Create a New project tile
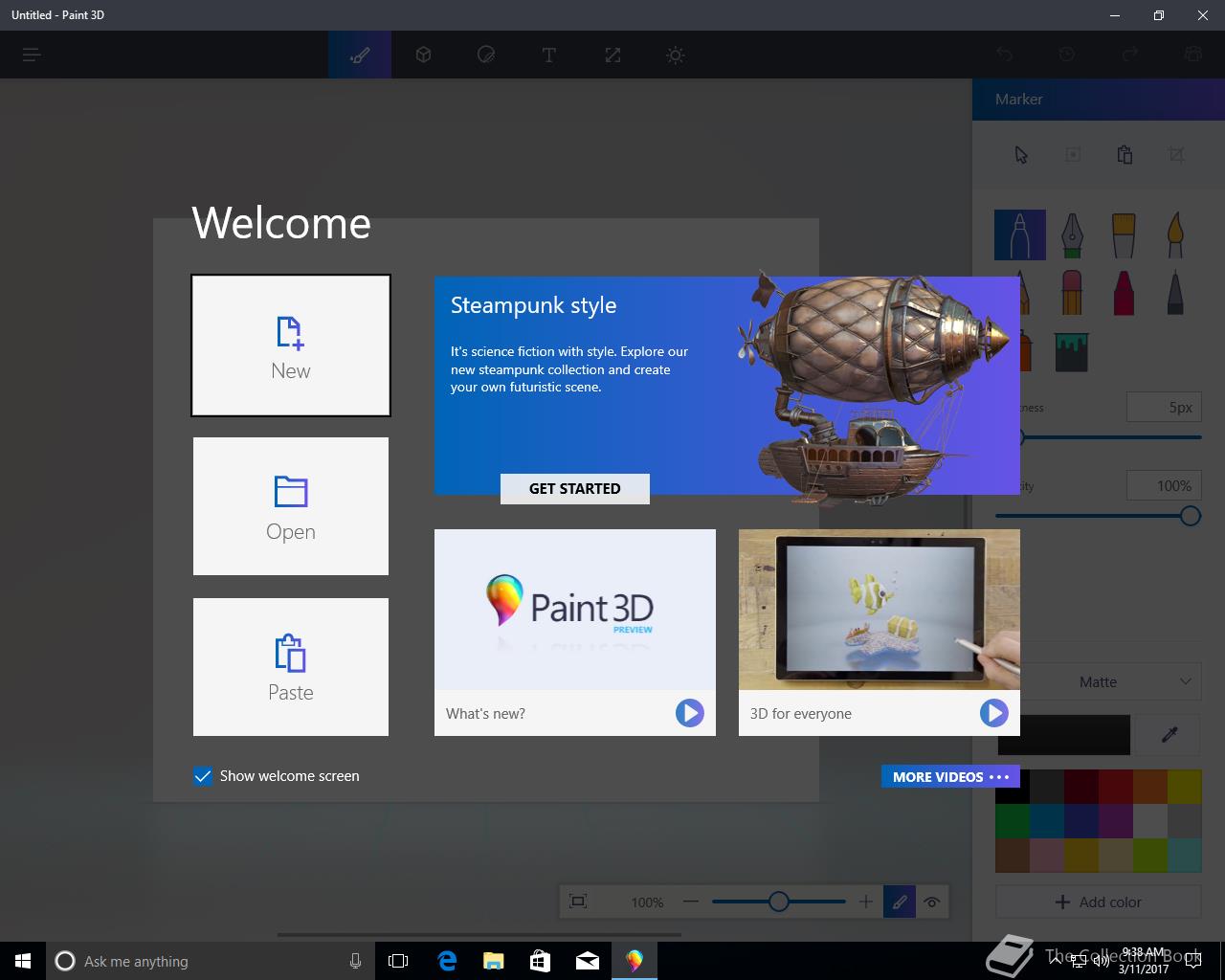The width and height of the screenshot is (1225, 980). (291, 345)
